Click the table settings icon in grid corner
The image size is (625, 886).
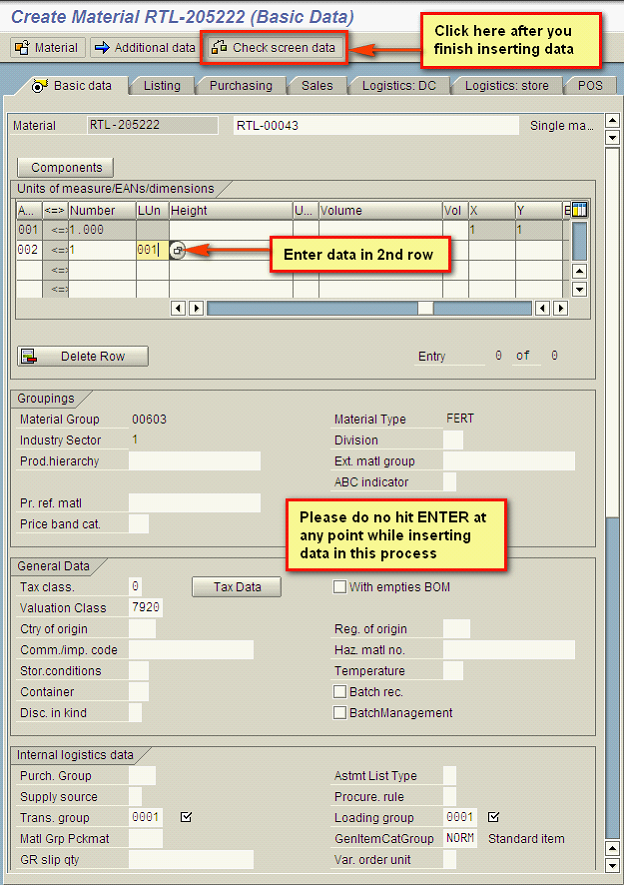point(578,210)
